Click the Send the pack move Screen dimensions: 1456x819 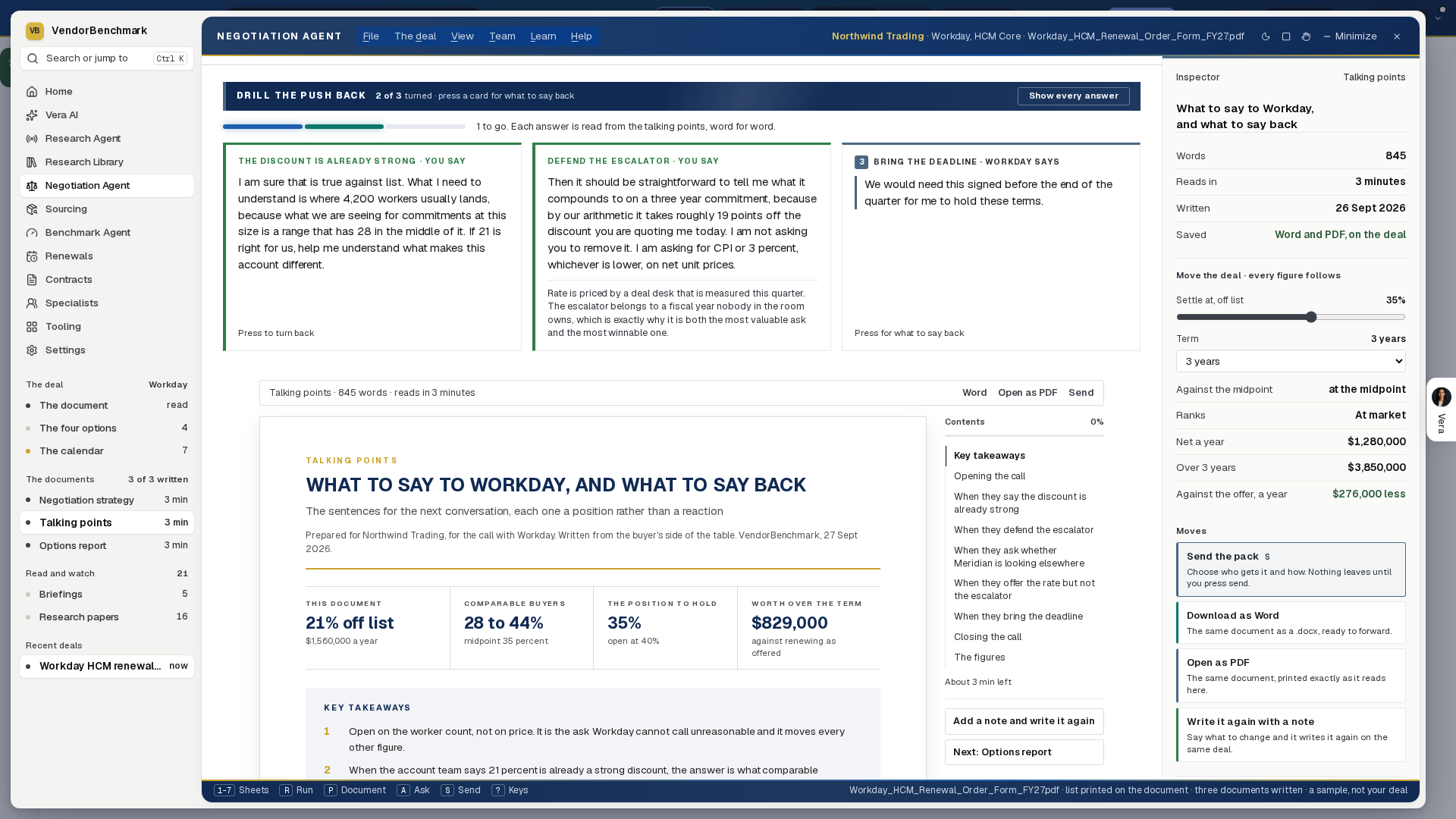point(1291,570)
